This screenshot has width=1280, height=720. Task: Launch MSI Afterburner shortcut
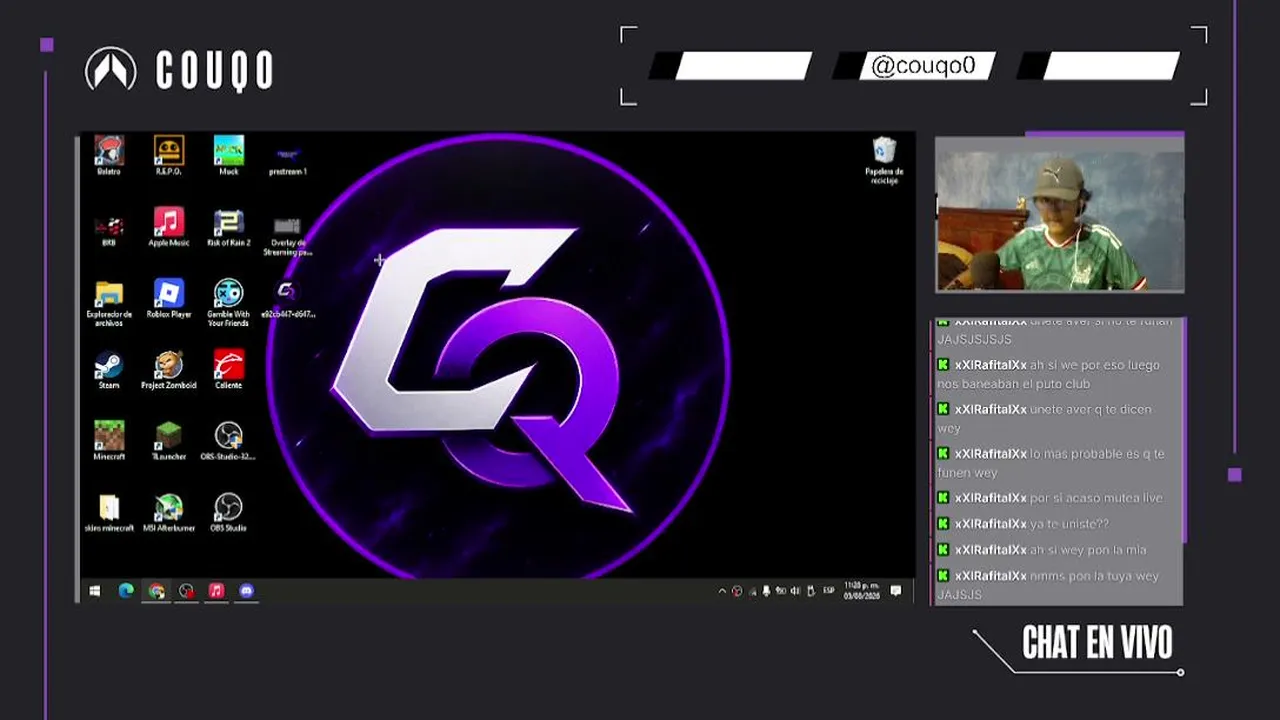[168, 513]
